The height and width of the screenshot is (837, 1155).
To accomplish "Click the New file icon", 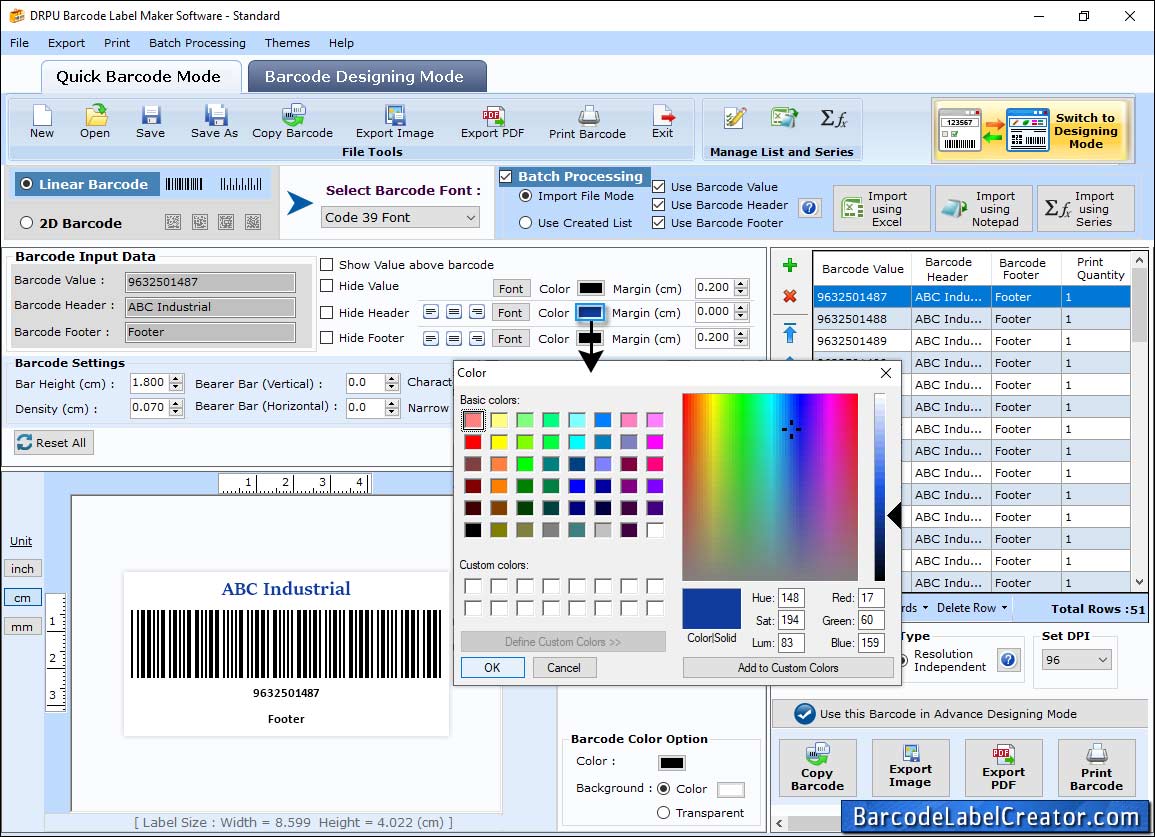I will pos(41,122).
